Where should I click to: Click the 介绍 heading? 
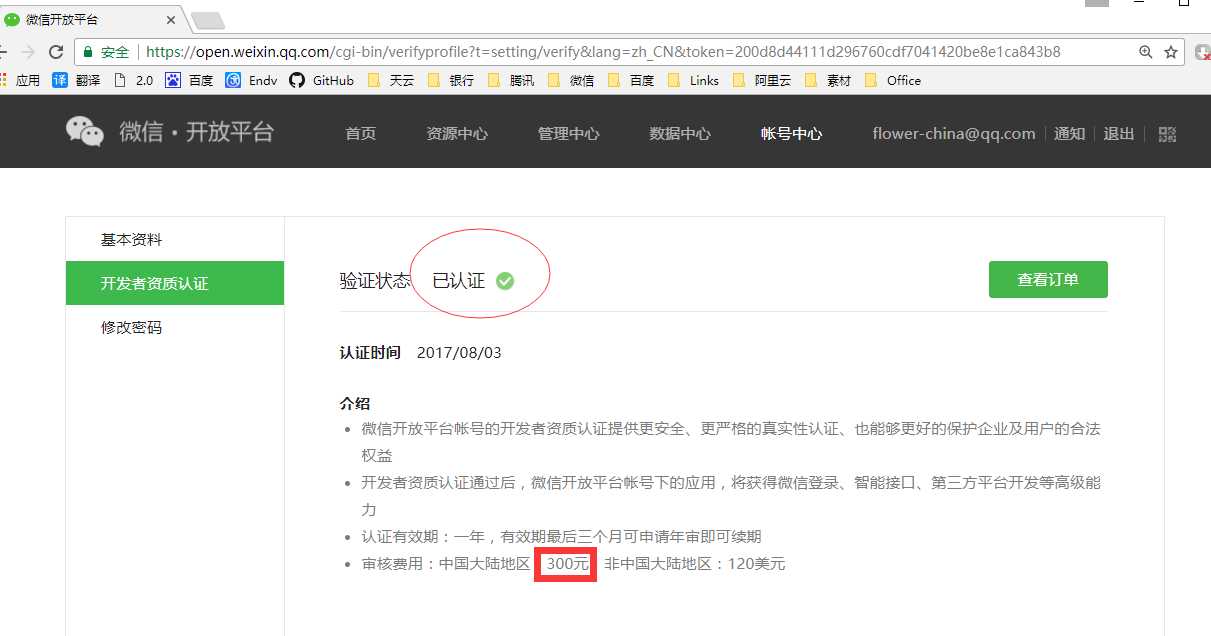[x=355, y=403]
